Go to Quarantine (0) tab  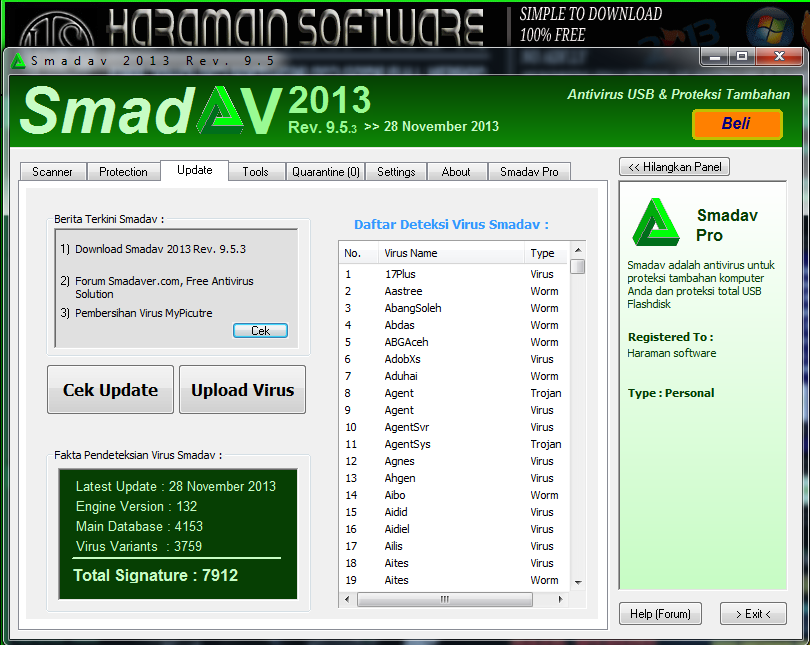325,172
